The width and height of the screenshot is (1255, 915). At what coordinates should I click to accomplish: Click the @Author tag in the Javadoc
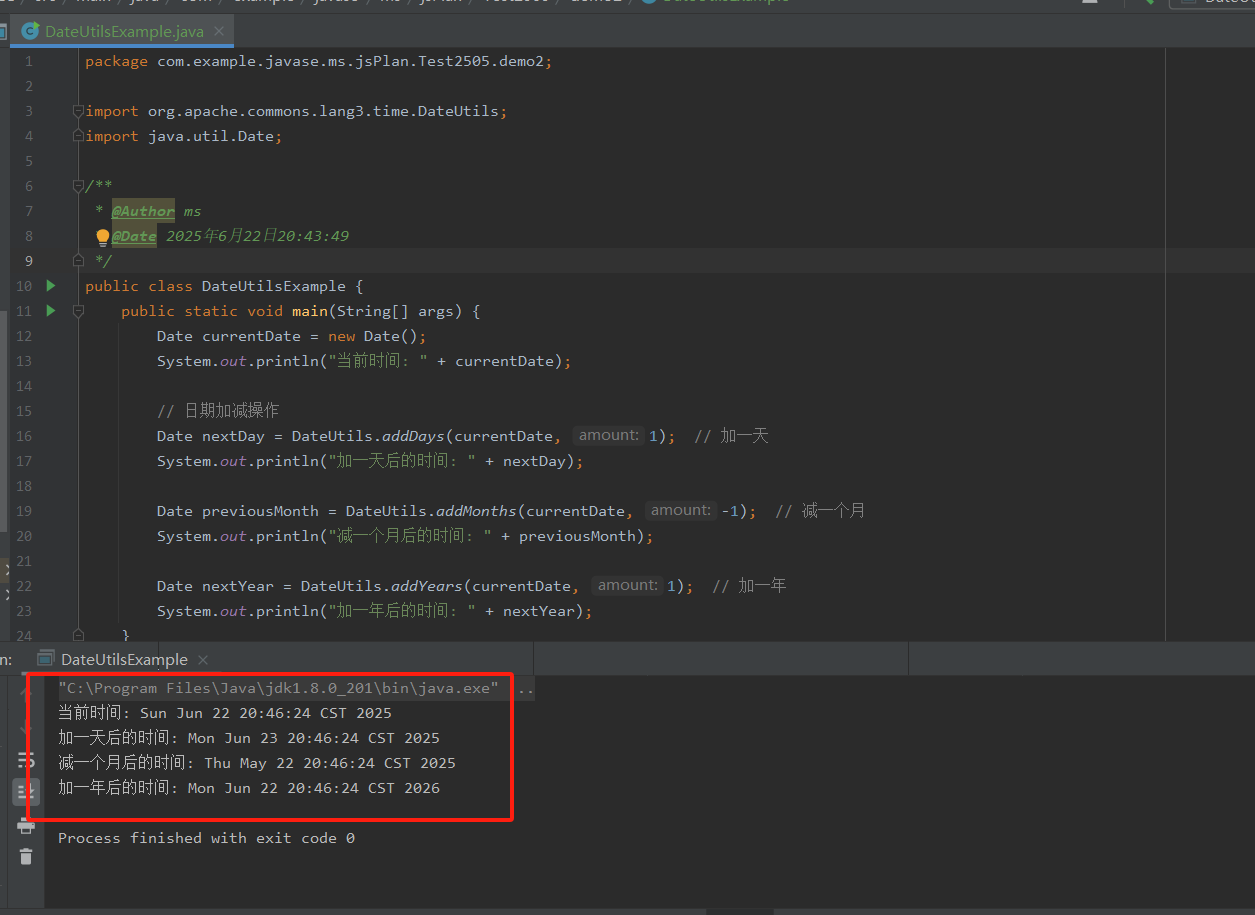point(143,211)
